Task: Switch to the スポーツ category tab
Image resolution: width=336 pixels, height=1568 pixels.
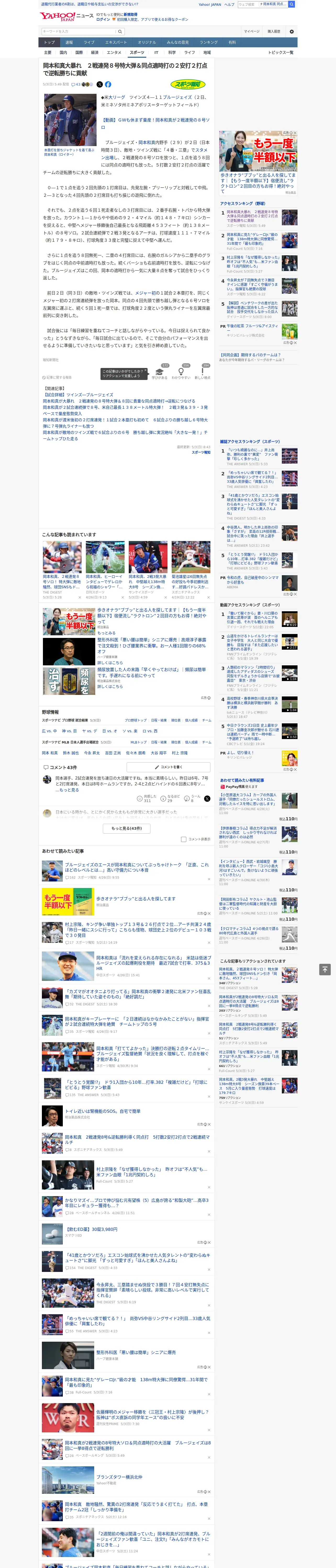Action: 137,52
